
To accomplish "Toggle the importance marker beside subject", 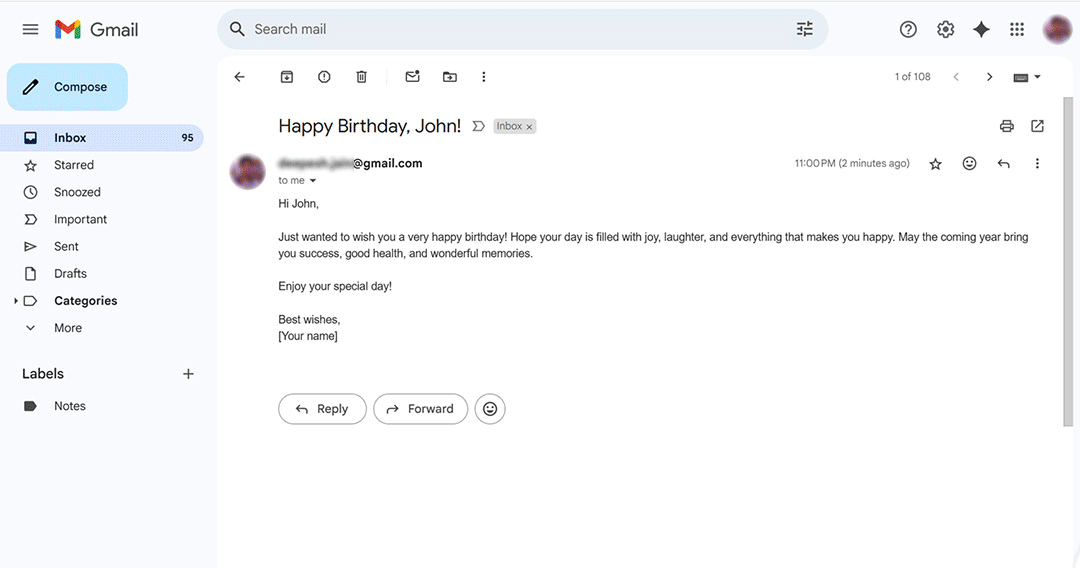I will [x=478, y=126].
